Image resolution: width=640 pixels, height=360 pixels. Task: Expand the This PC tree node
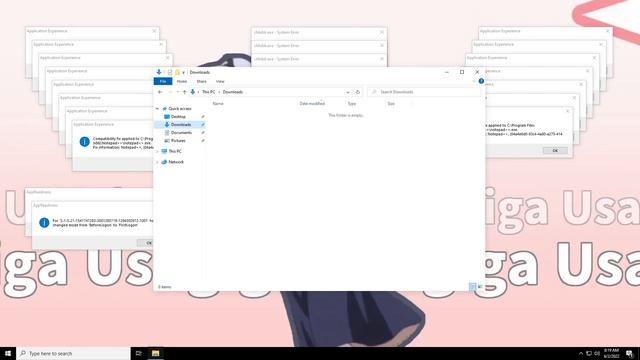[157, 151]
